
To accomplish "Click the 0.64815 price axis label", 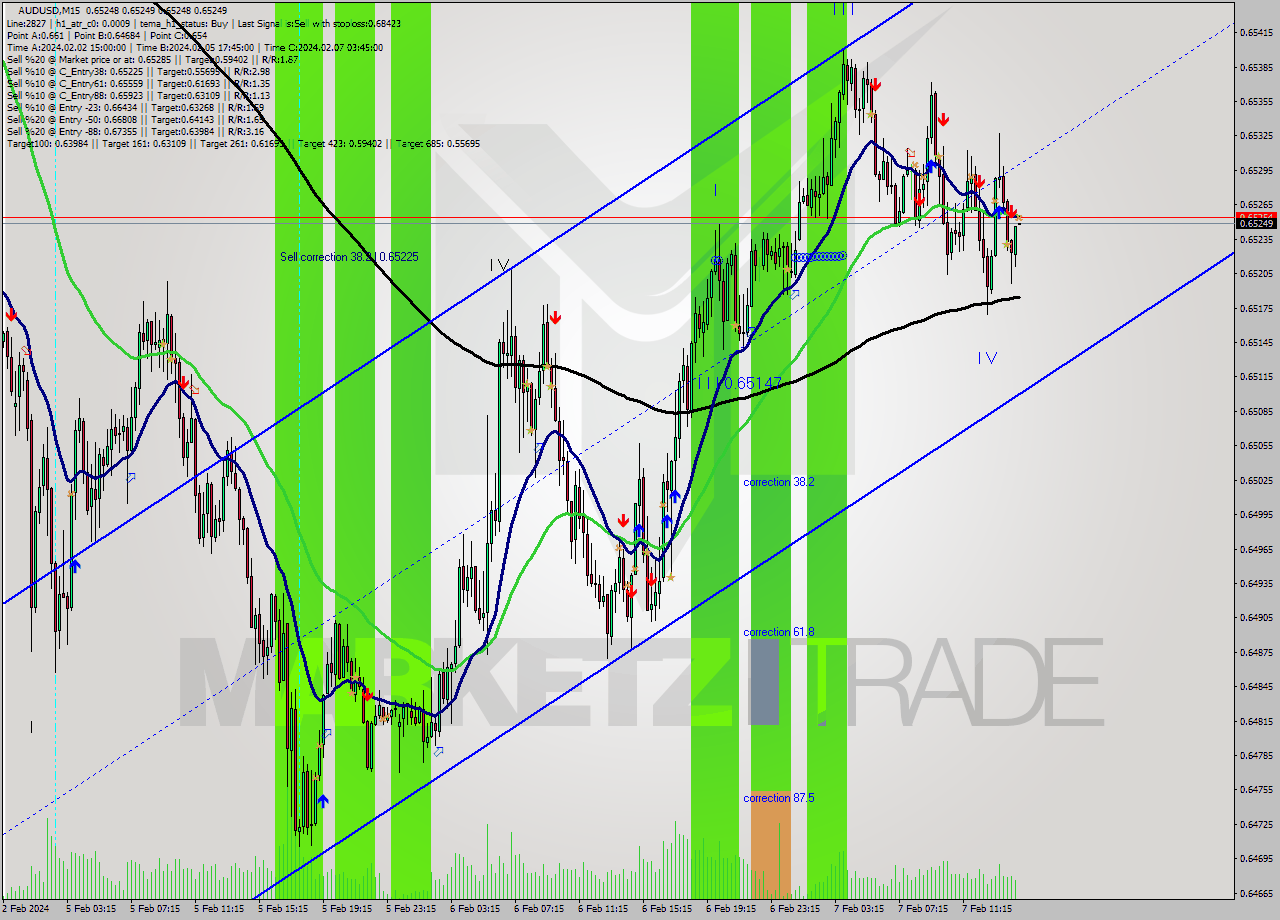I will [1256, 721].
